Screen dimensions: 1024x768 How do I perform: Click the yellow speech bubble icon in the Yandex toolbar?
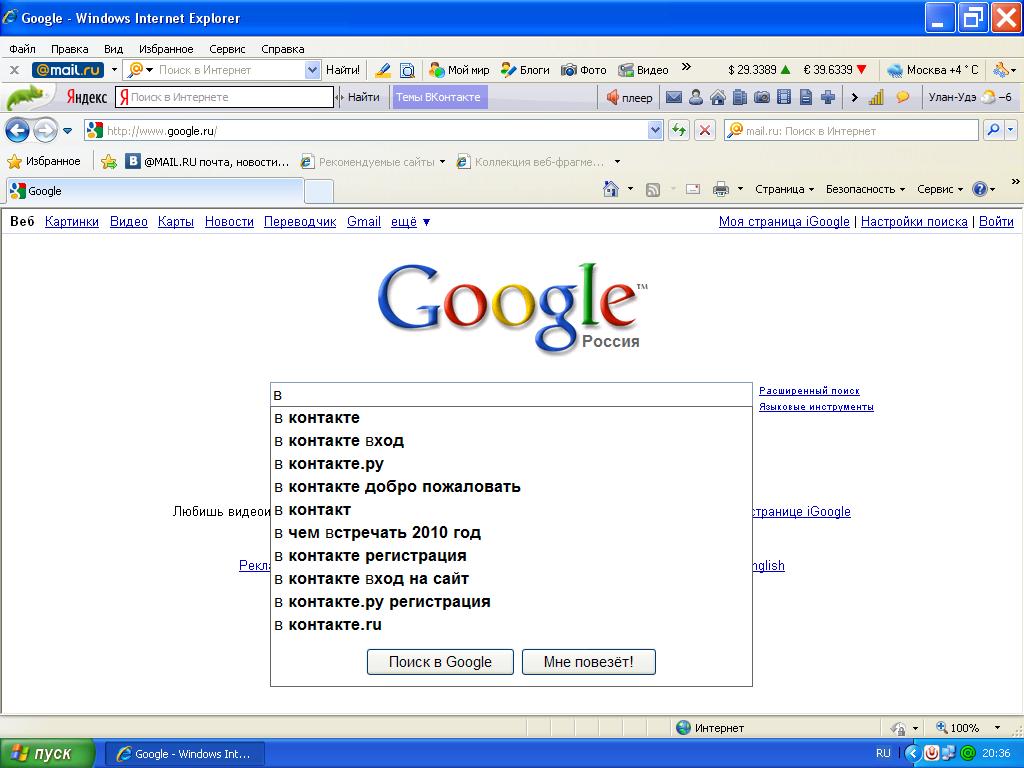903,97
